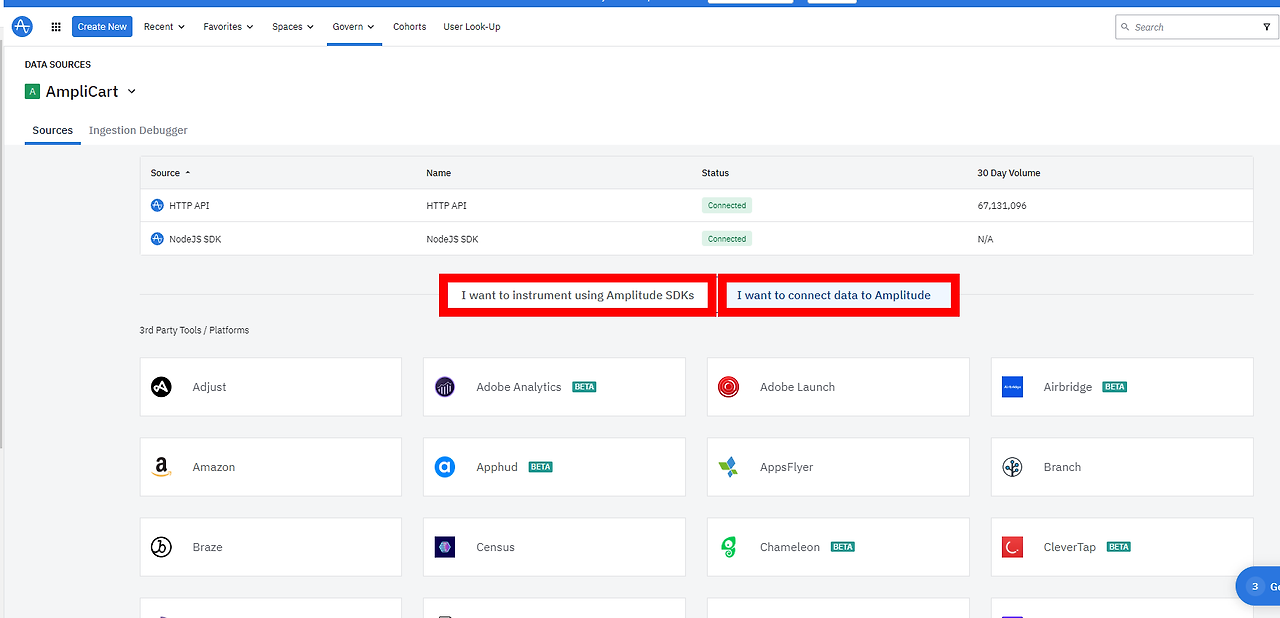The height and width of the screenshot is (618, 1280).
Task: Expand the Recent menu
Action: (x=164, y=27)
